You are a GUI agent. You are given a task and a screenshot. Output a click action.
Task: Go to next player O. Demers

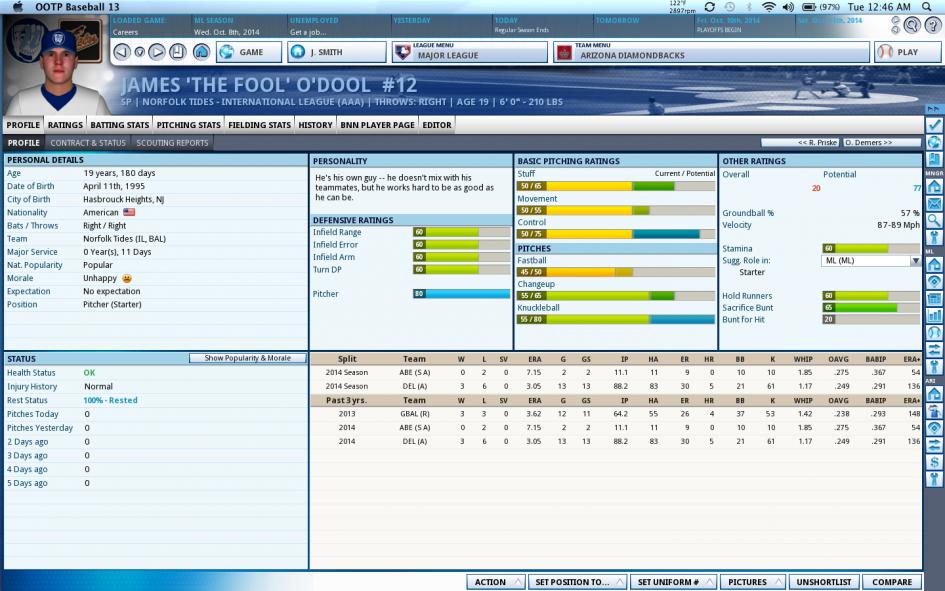click(882, 143)
